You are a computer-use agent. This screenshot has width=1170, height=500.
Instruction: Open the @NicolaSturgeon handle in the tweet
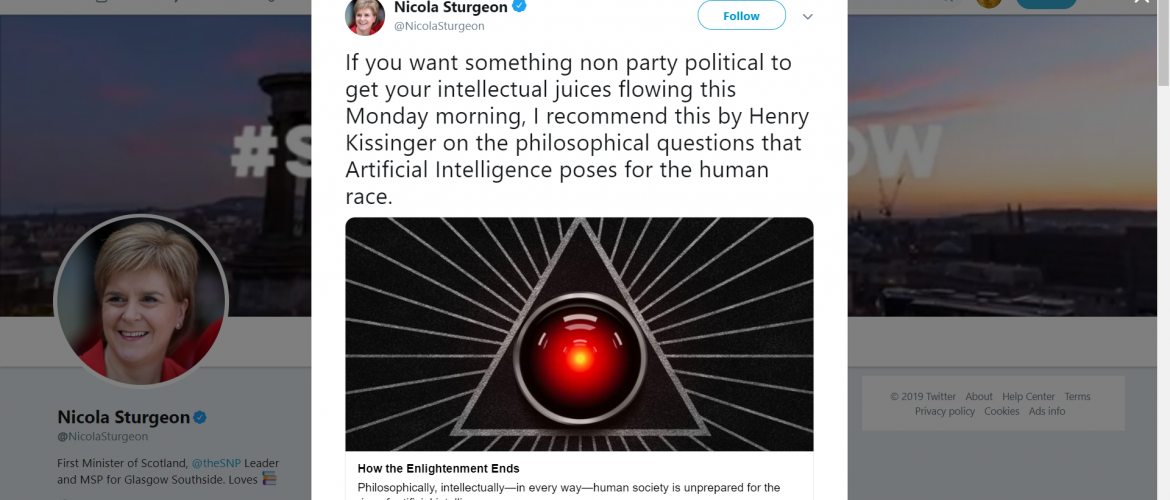439,26
